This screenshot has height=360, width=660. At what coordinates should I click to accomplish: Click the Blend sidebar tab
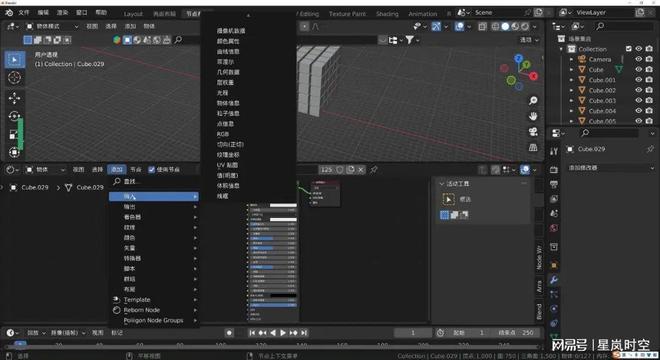539,311
